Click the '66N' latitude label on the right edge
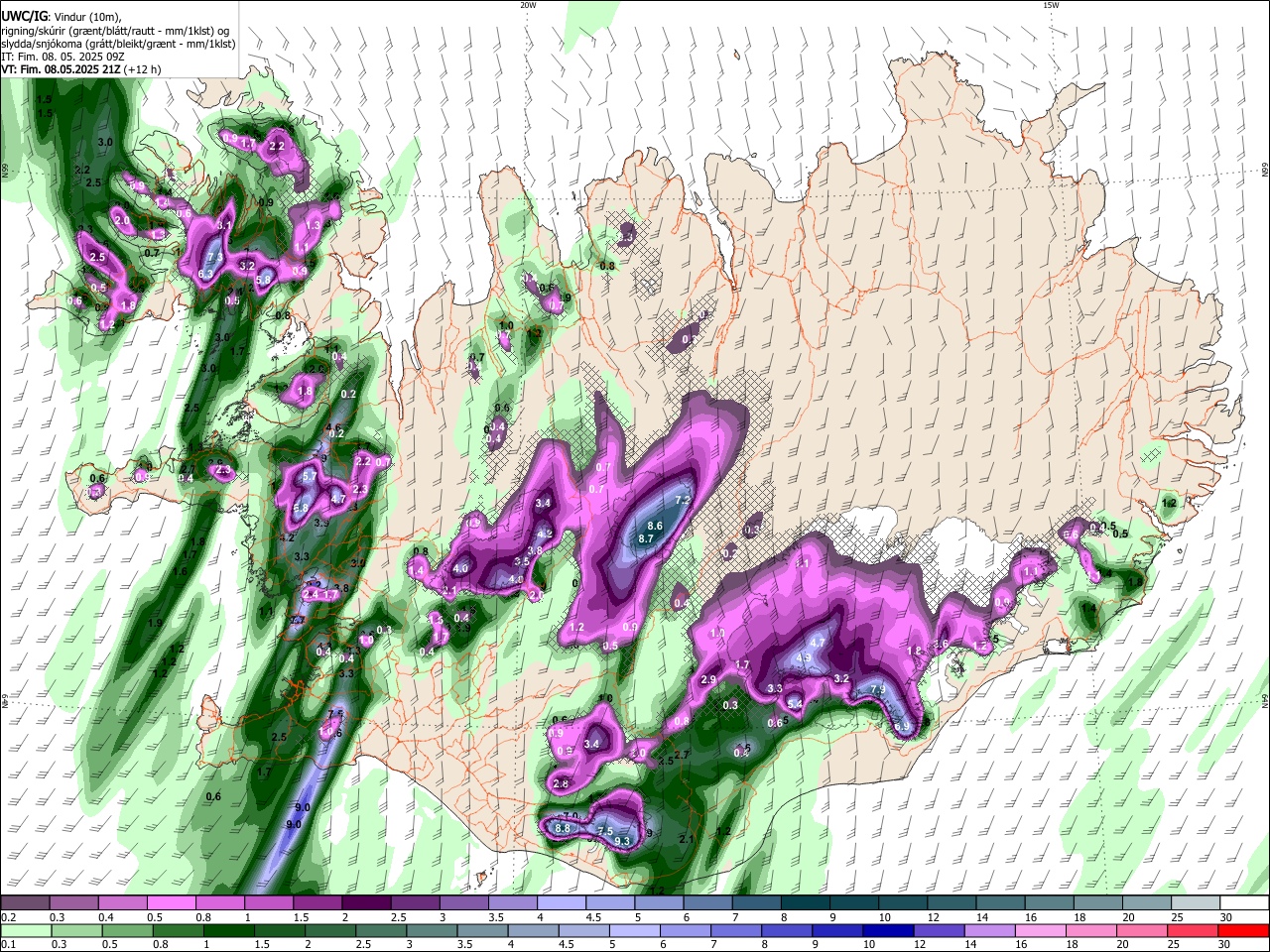The image size is (1270, 952). [x=1265, y=170]
